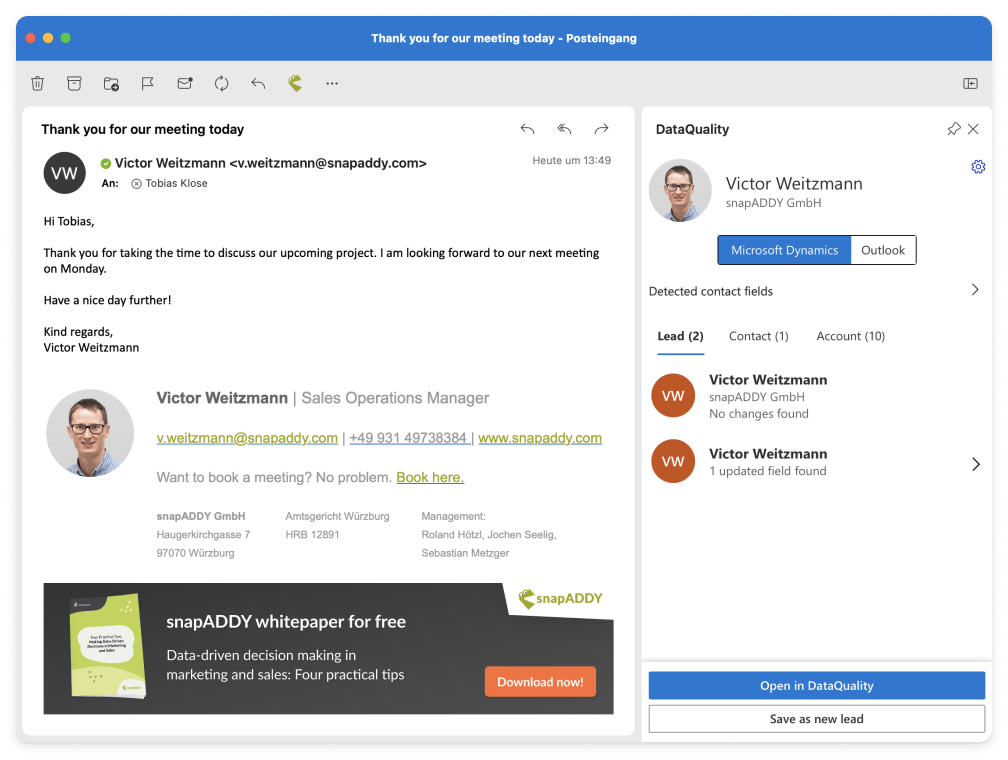The height and width of the screenshot is (760, 1008).
Task: Forward the email from message header
Action: tap(602, 129)
